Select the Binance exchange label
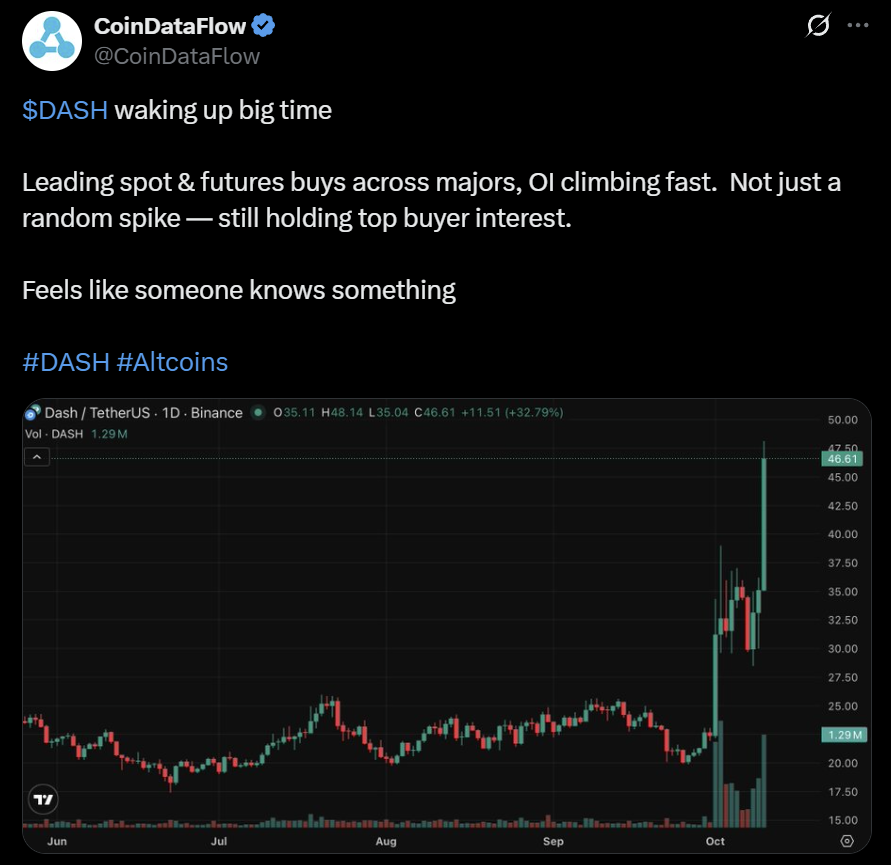The height and width of the screenshot is (865, 891). pos(215,412)
